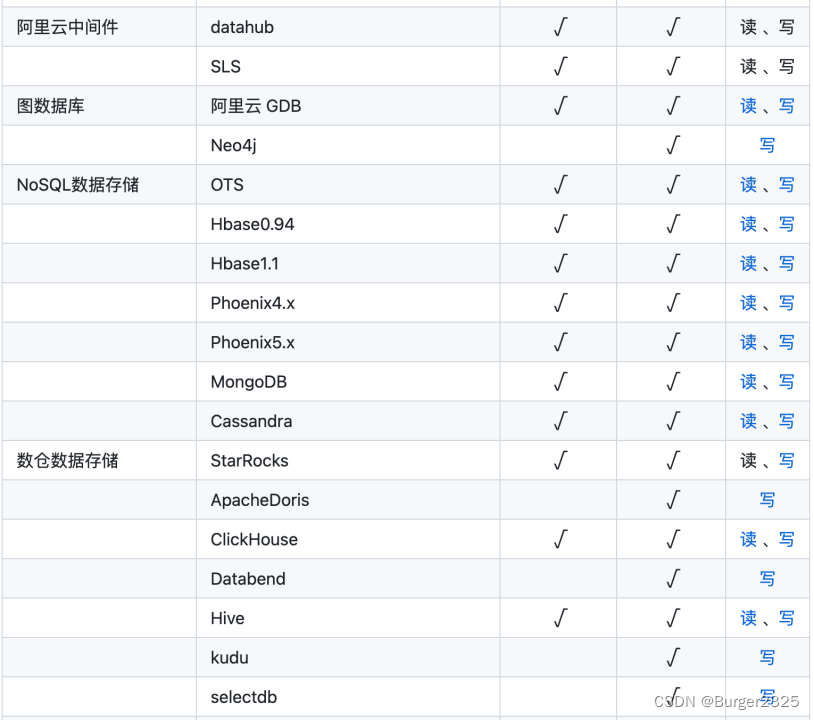
Task: Select the MongoDB name cell
Action: [x=348, y=382]
